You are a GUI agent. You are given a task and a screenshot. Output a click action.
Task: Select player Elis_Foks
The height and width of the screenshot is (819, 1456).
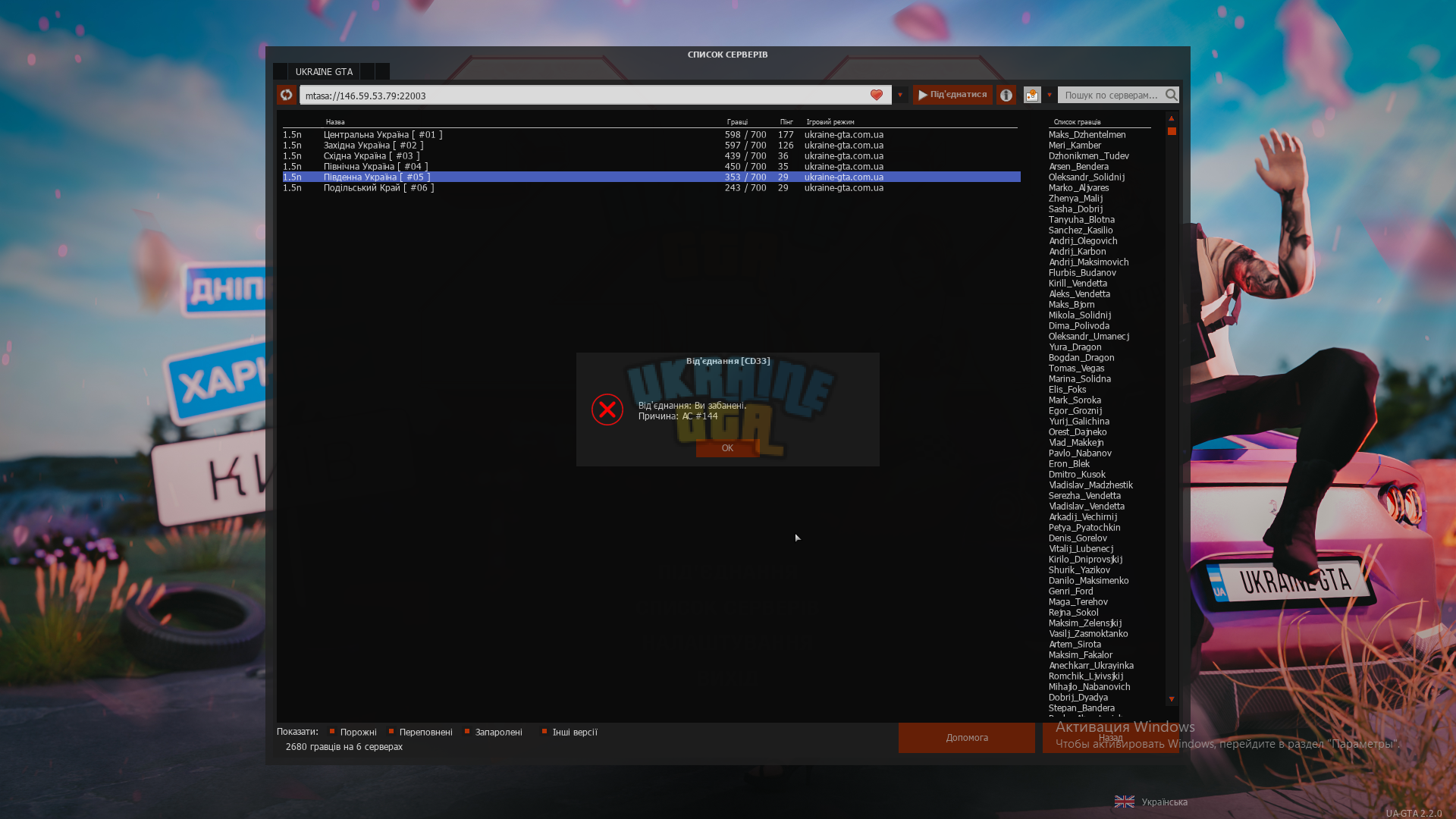(x=1067, y=389)
